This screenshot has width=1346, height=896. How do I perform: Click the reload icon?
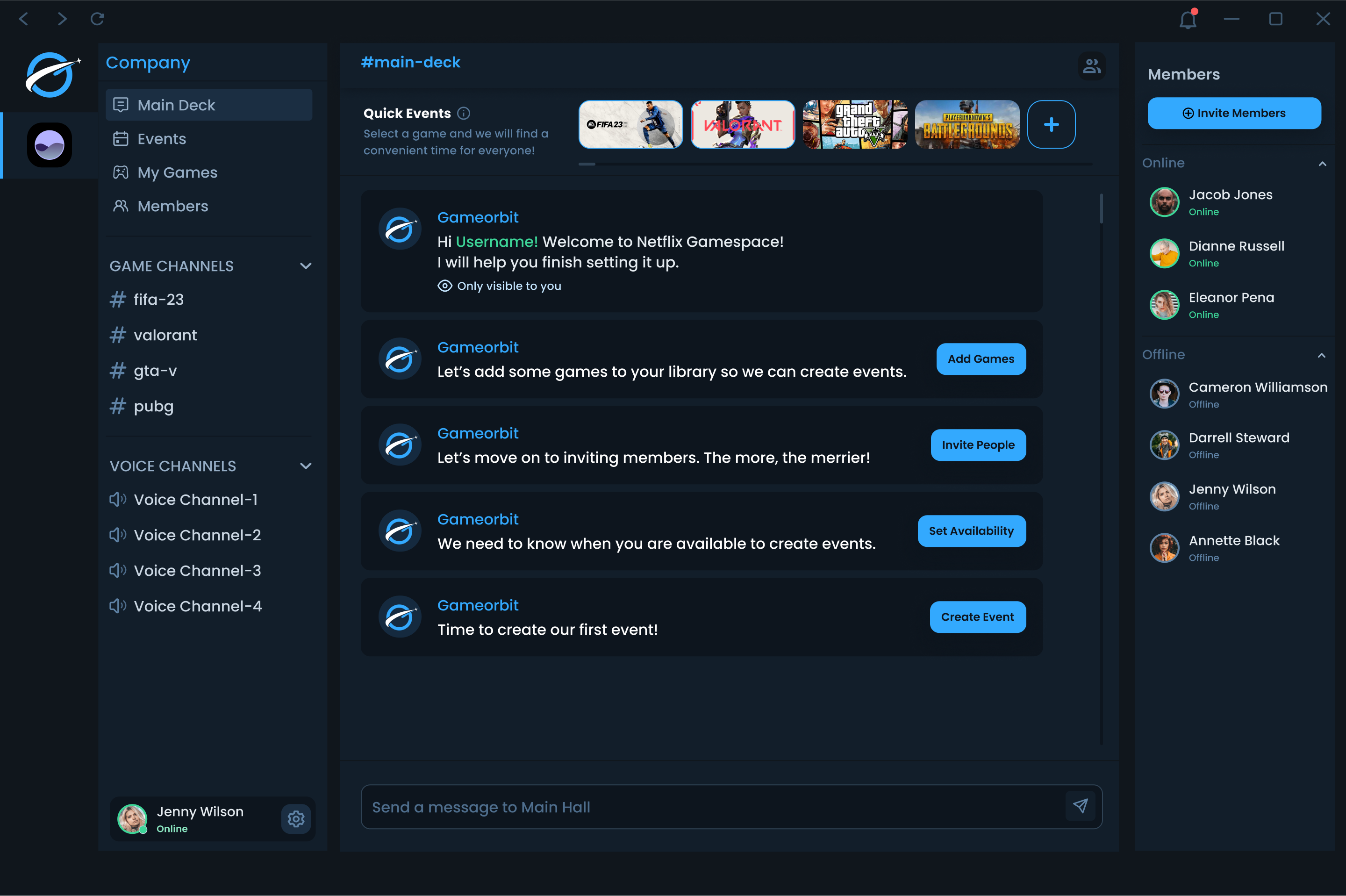97,19
